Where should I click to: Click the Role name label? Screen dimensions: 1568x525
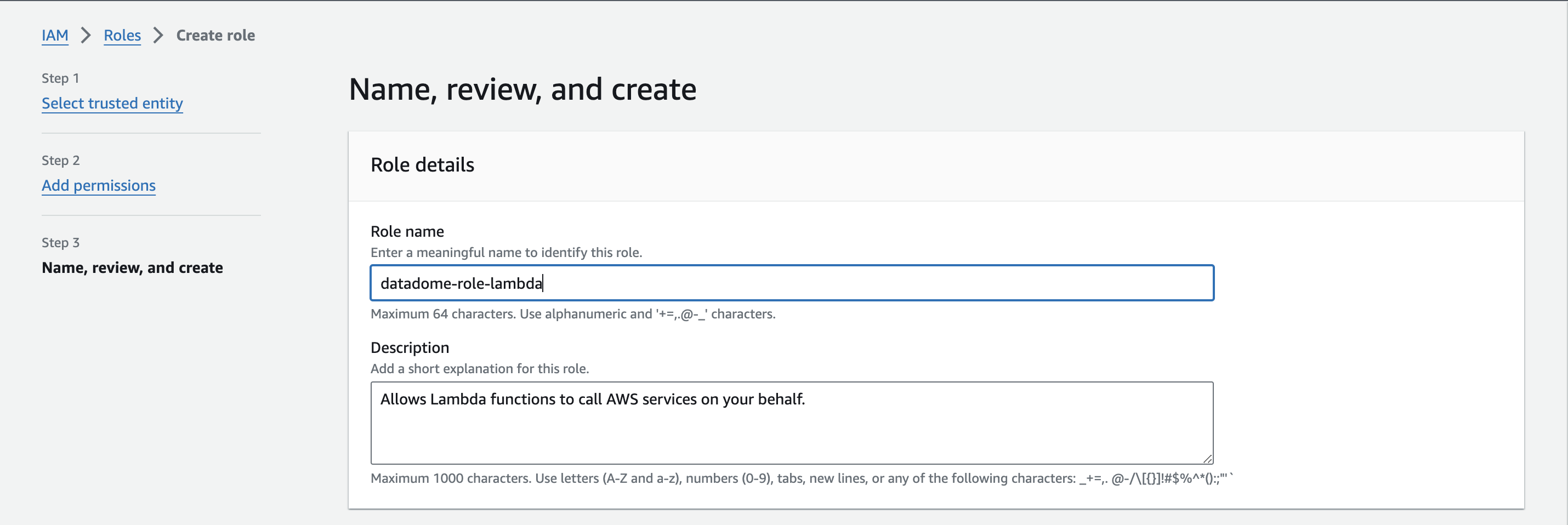[x=407, y=231]
